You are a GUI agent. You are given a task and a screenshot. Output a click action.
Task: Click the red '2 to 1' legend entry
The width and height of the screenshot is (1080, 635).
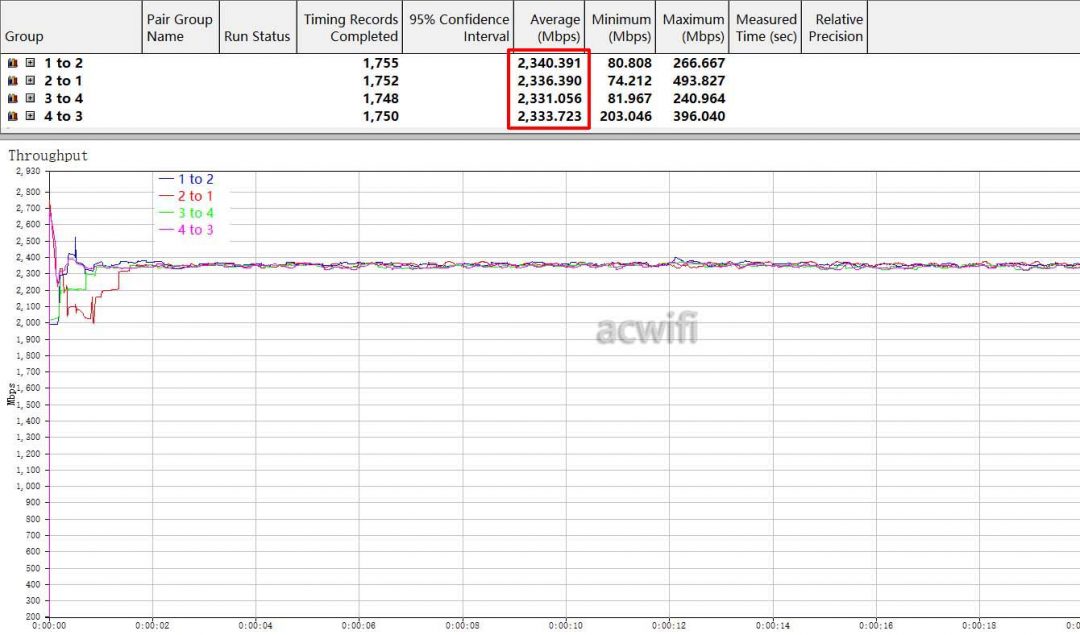tap(195, 196)
